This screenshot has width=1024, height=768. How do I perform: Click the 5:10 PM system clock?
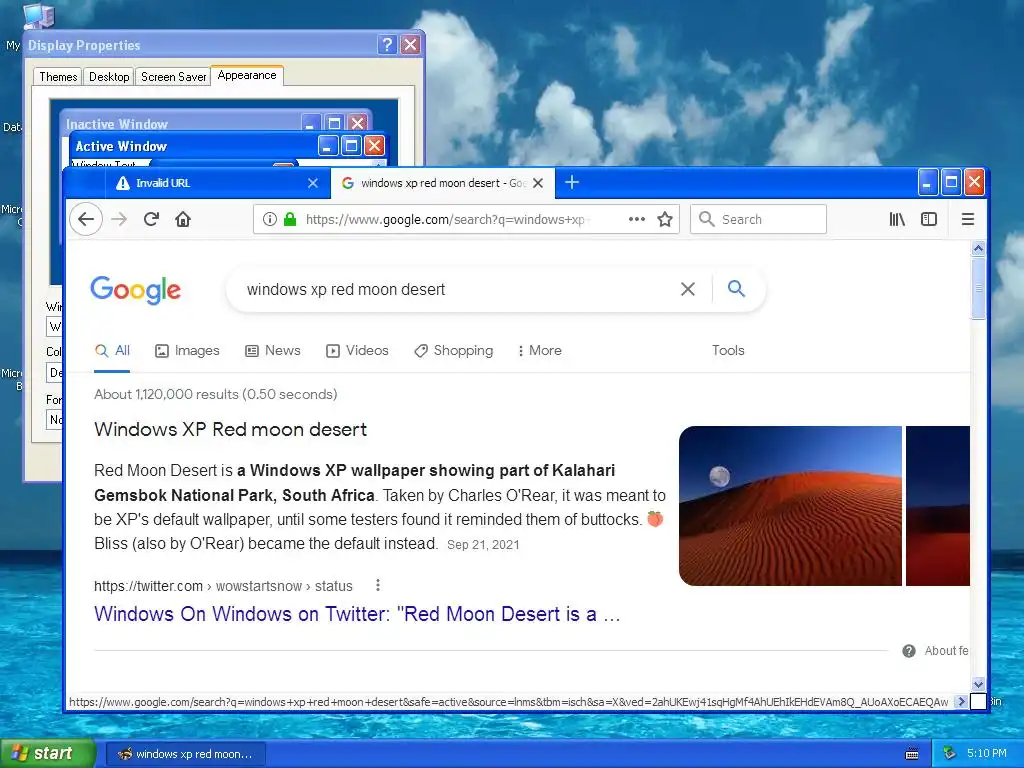click(986, 753)
